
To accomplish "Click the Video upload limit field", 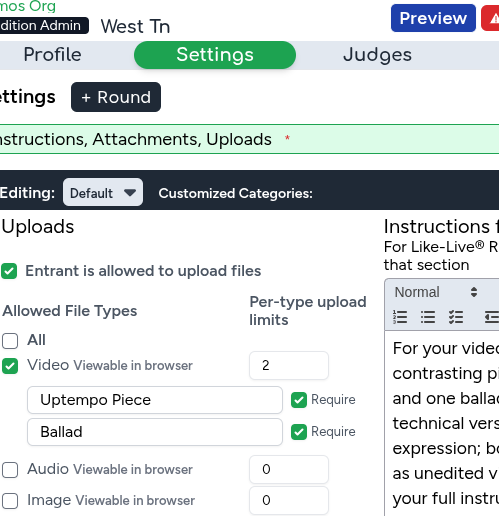I will point(289,365).
